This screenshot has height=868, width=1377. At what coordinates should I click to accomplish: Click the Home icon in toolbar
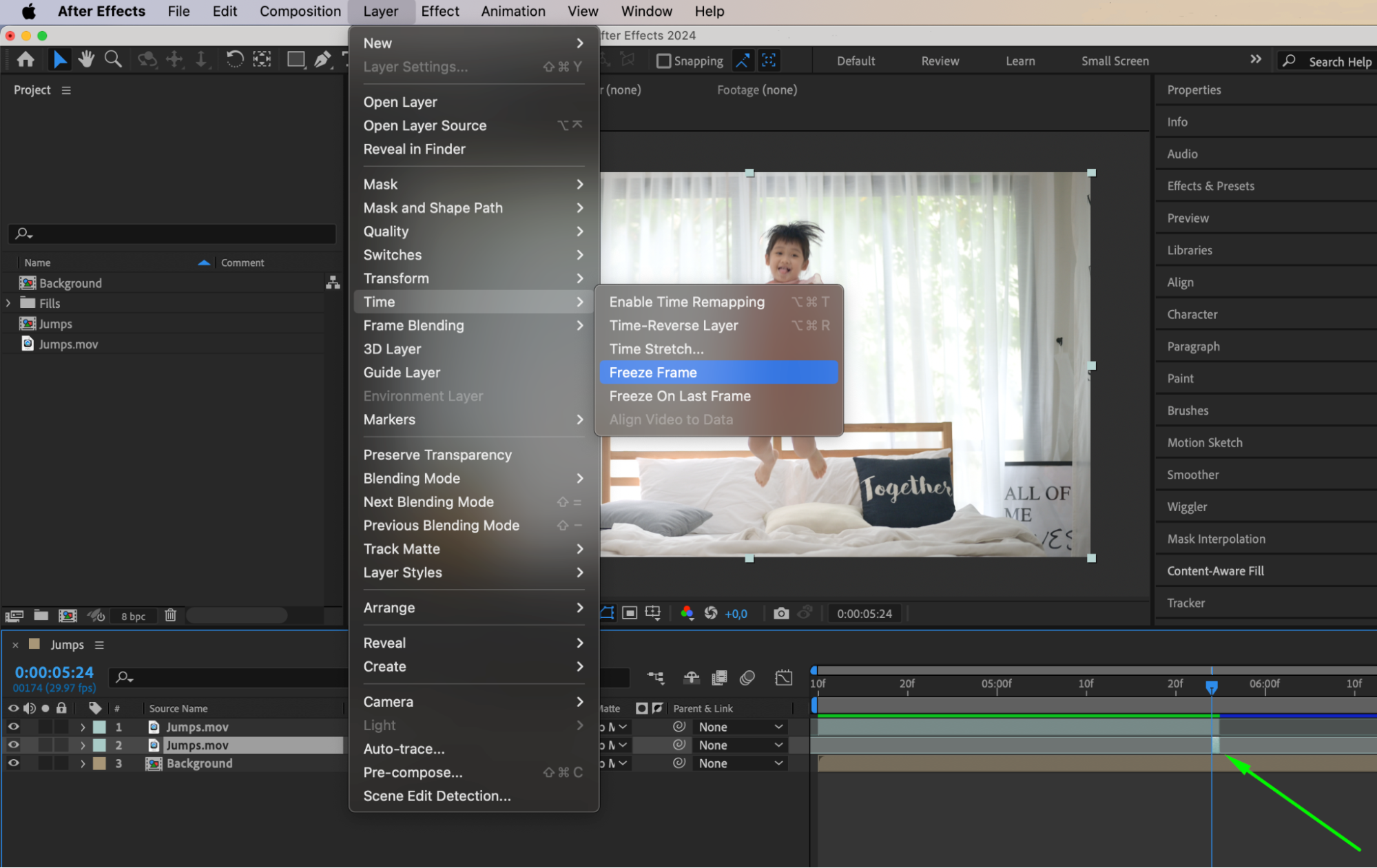coord(25,60)
